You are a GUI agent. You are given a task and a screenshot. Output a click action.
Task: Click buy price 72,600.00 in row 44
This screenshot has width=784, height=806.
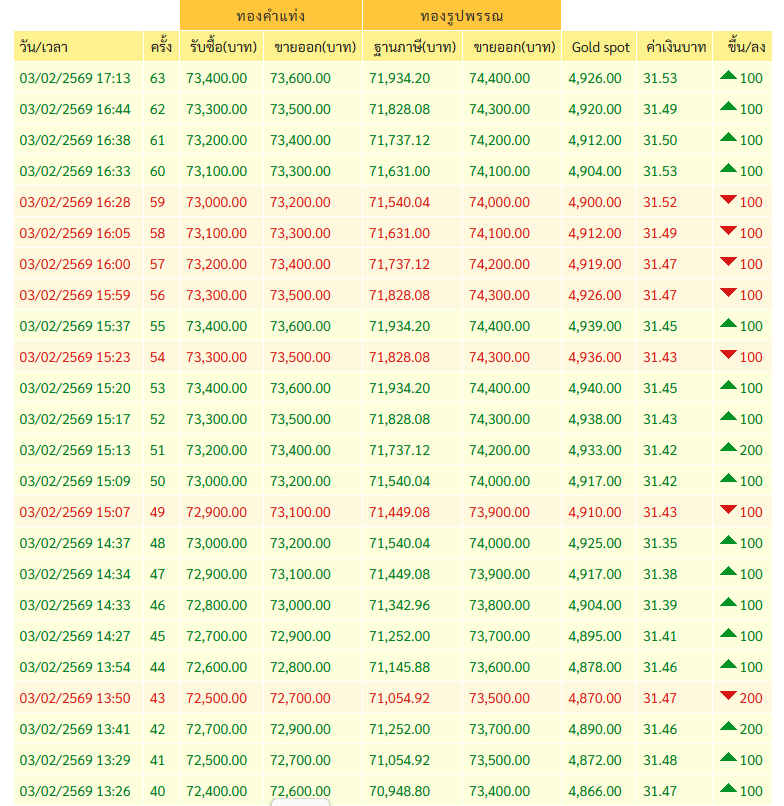pyautogui.click(x=216, y=667)
